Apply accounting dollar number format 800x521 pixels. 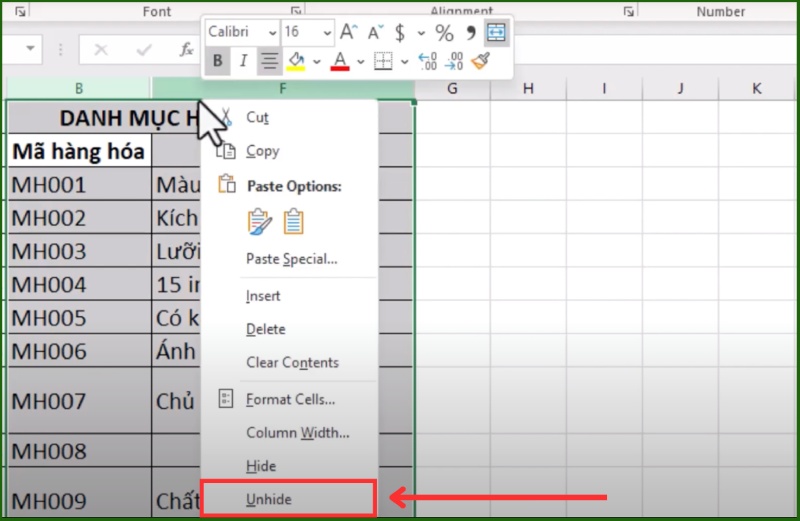click(x=399, y=33)
